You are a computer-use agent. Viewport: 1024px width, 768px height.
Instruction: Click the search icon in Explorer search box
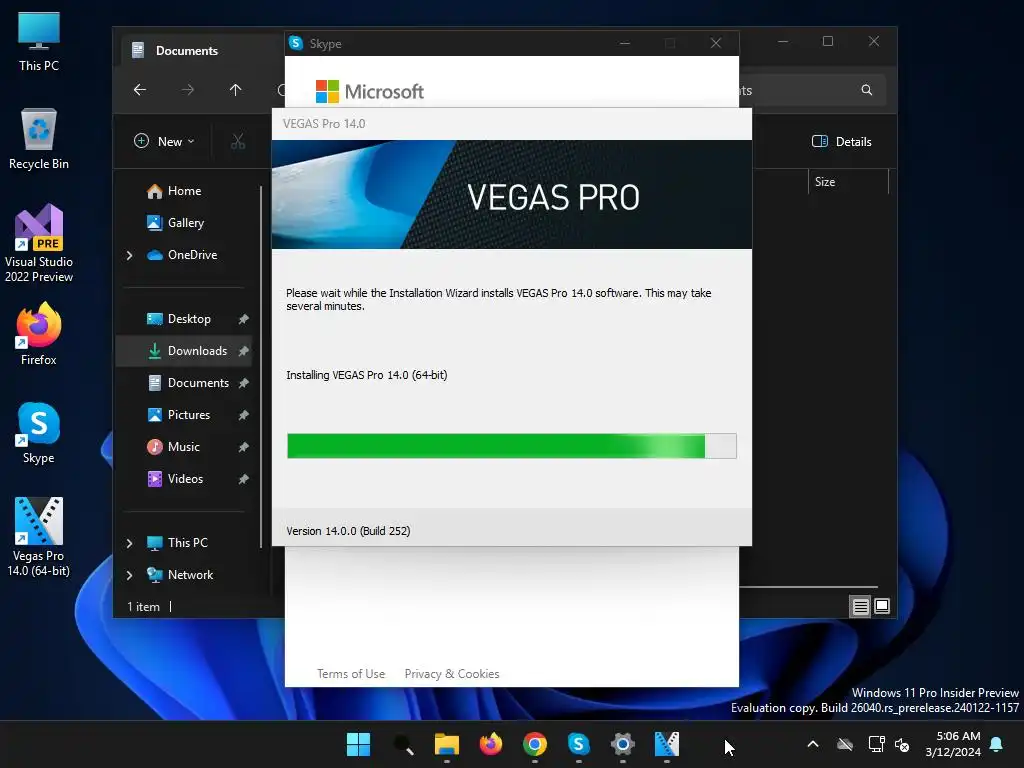[x=867, y=90]
